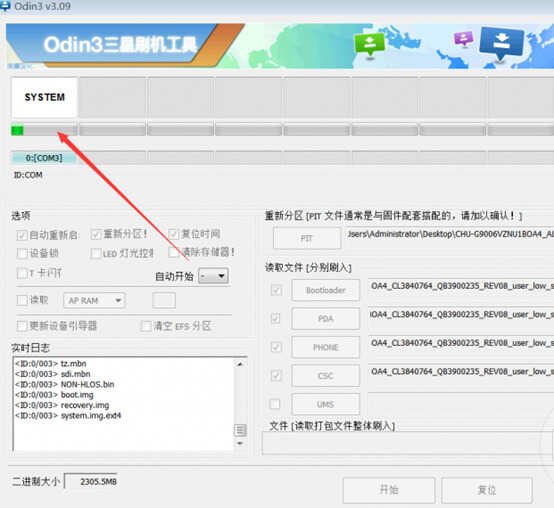Screen dimensions: 554x508
Task: Click the Odin3 app icon in title bar
Action: click(x=5, y=6)
